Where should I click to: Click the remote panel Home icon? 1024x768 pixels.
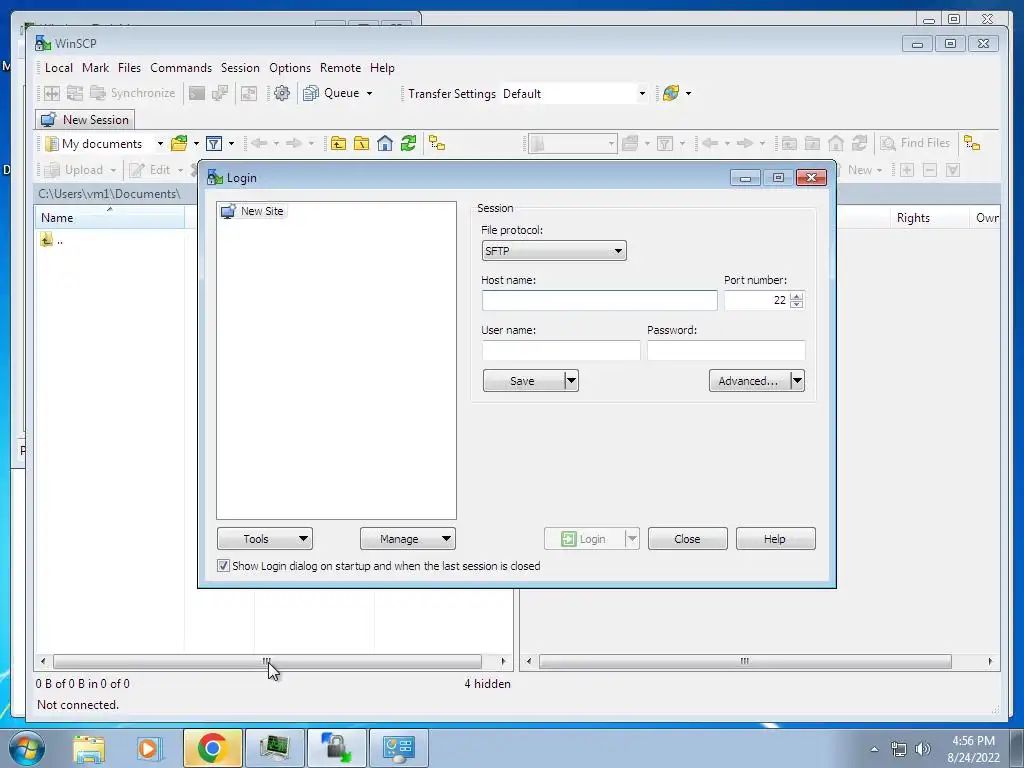[x=836, y=144]
